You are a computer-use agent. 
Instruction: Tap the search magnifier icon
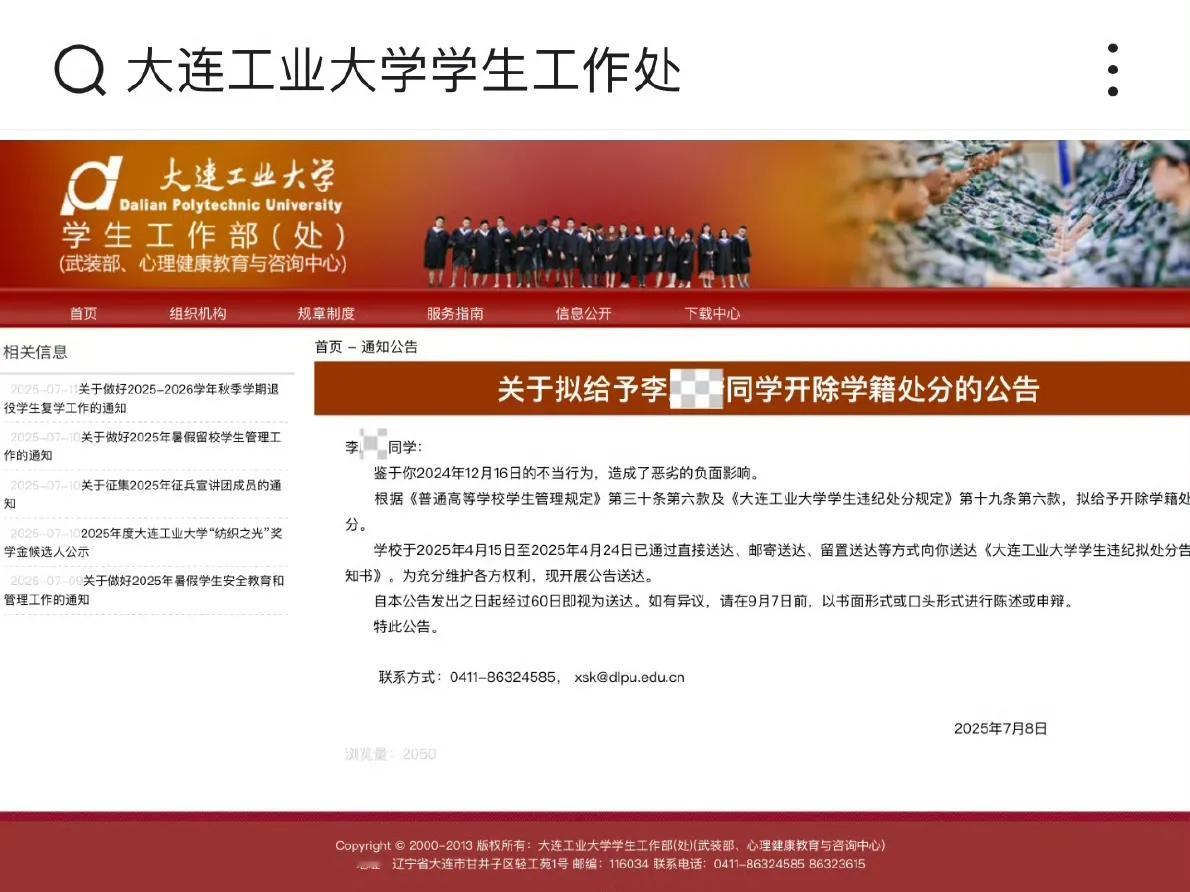(x=80, y=70)
